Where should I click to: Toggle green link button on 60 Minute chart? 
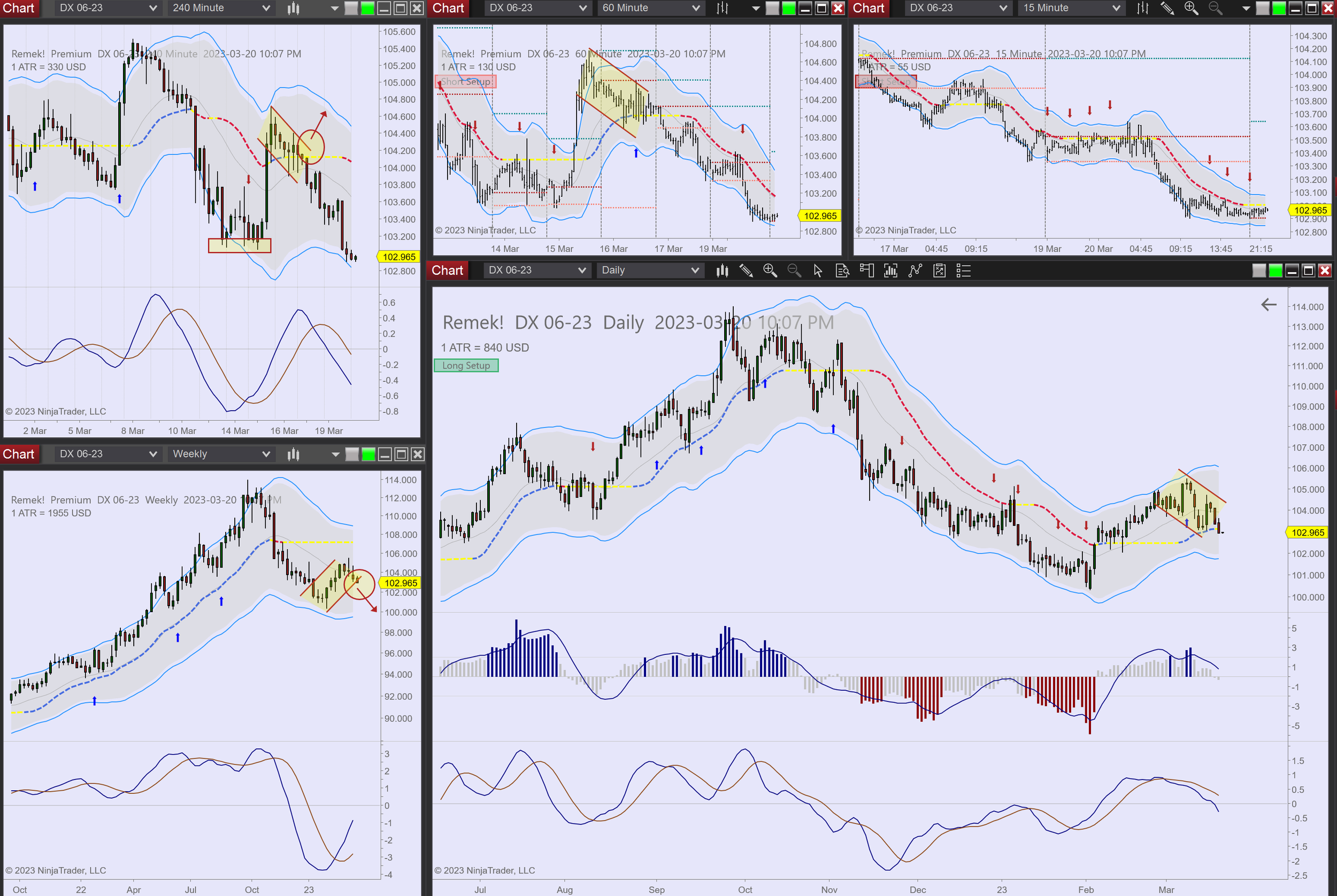pos(788,8)
